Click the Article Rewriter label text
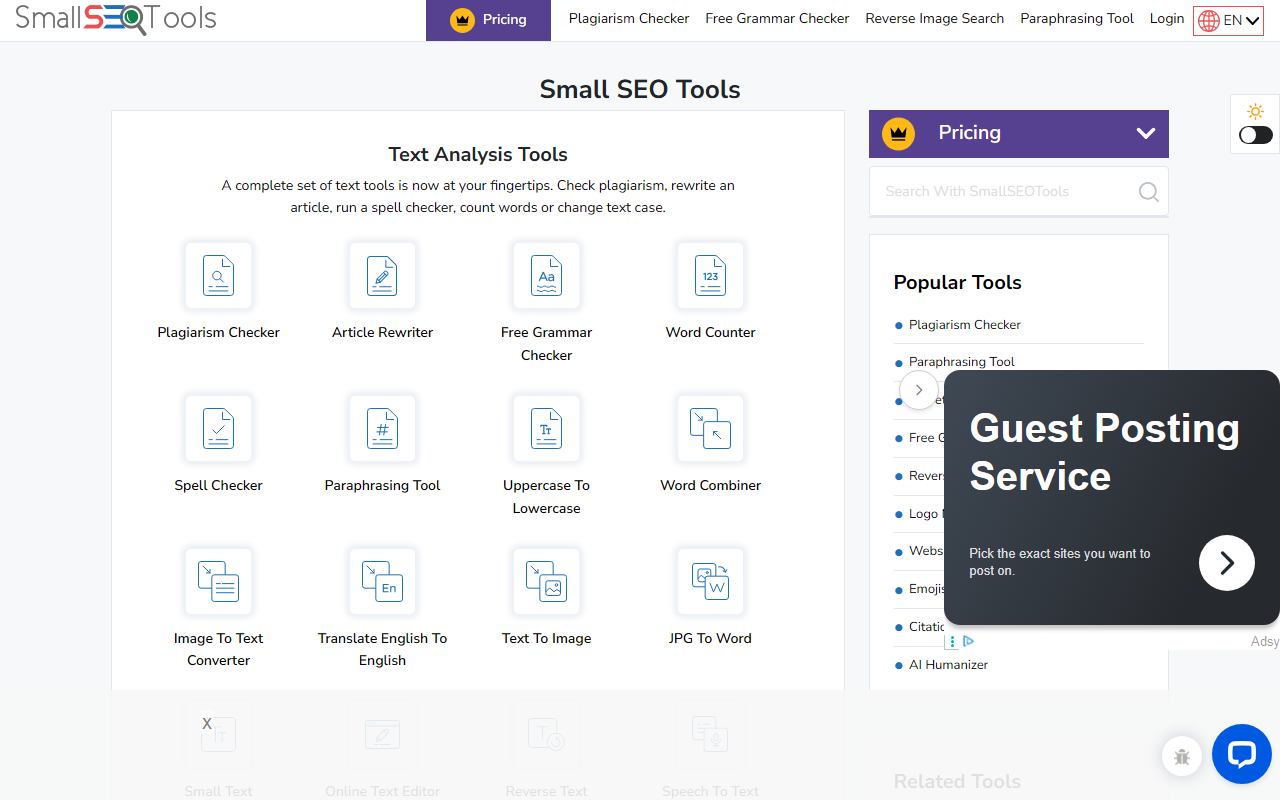Screen dimensions: 1280x800 (382, 332)
